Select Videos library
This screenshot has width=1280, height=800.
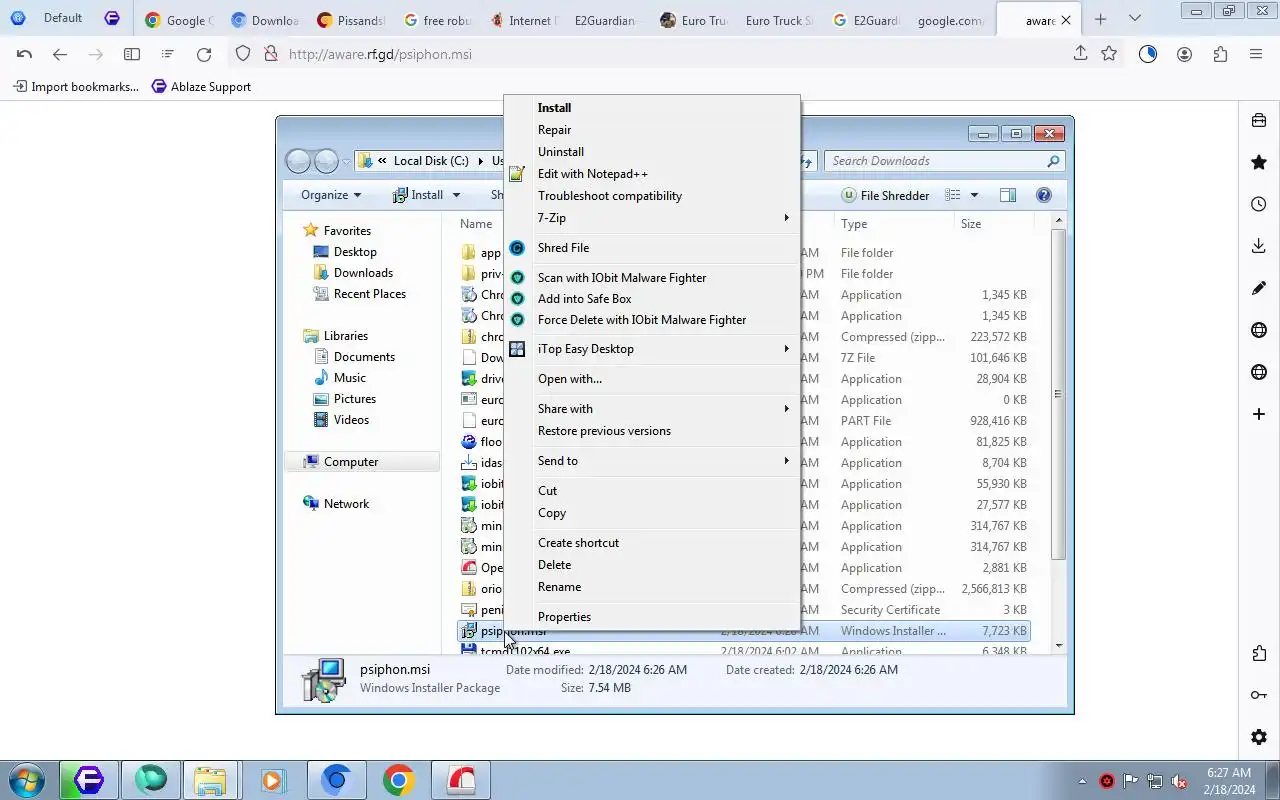click(351, 420)
